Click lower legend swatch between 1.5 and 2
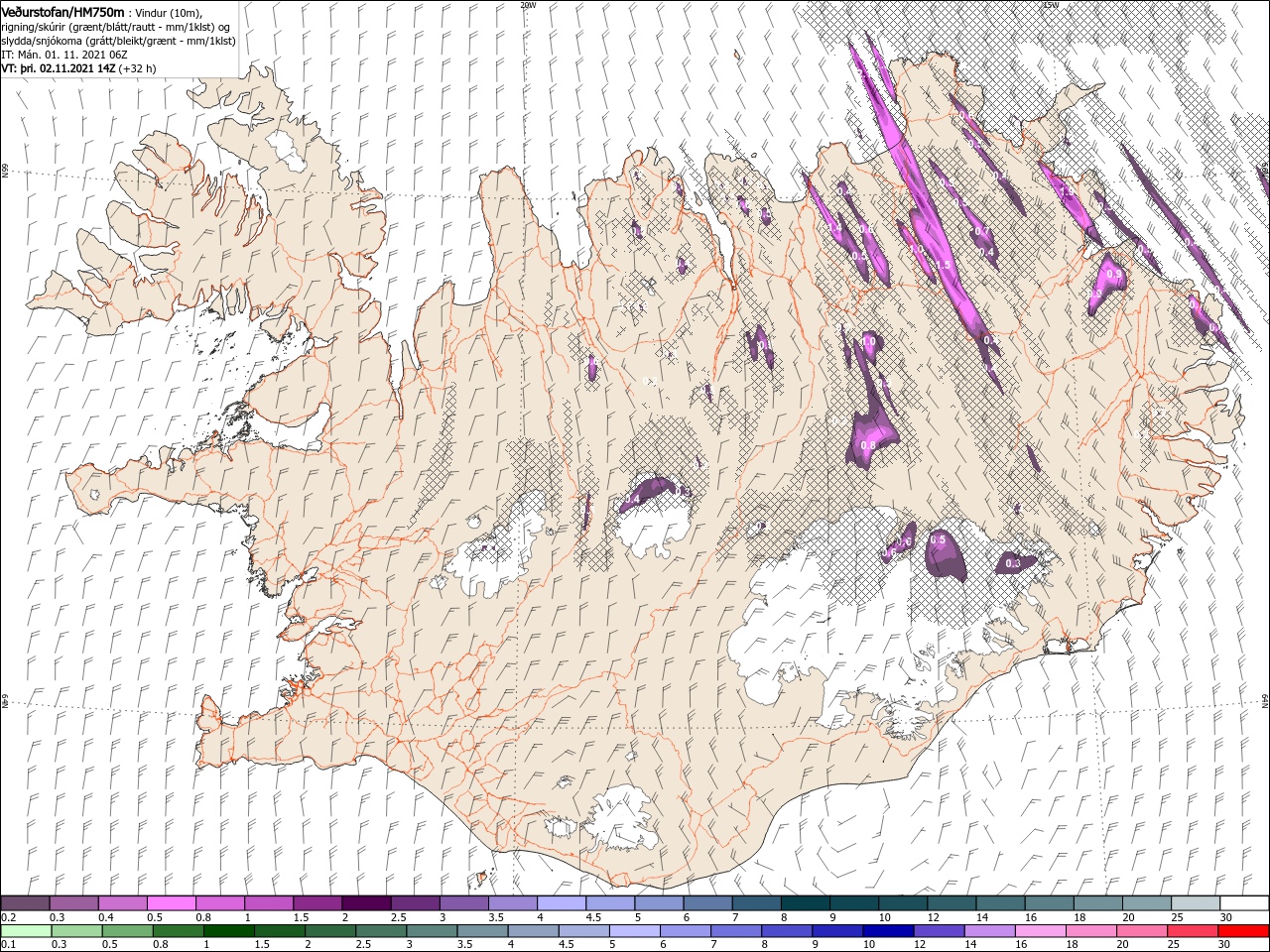 [282, 931]
